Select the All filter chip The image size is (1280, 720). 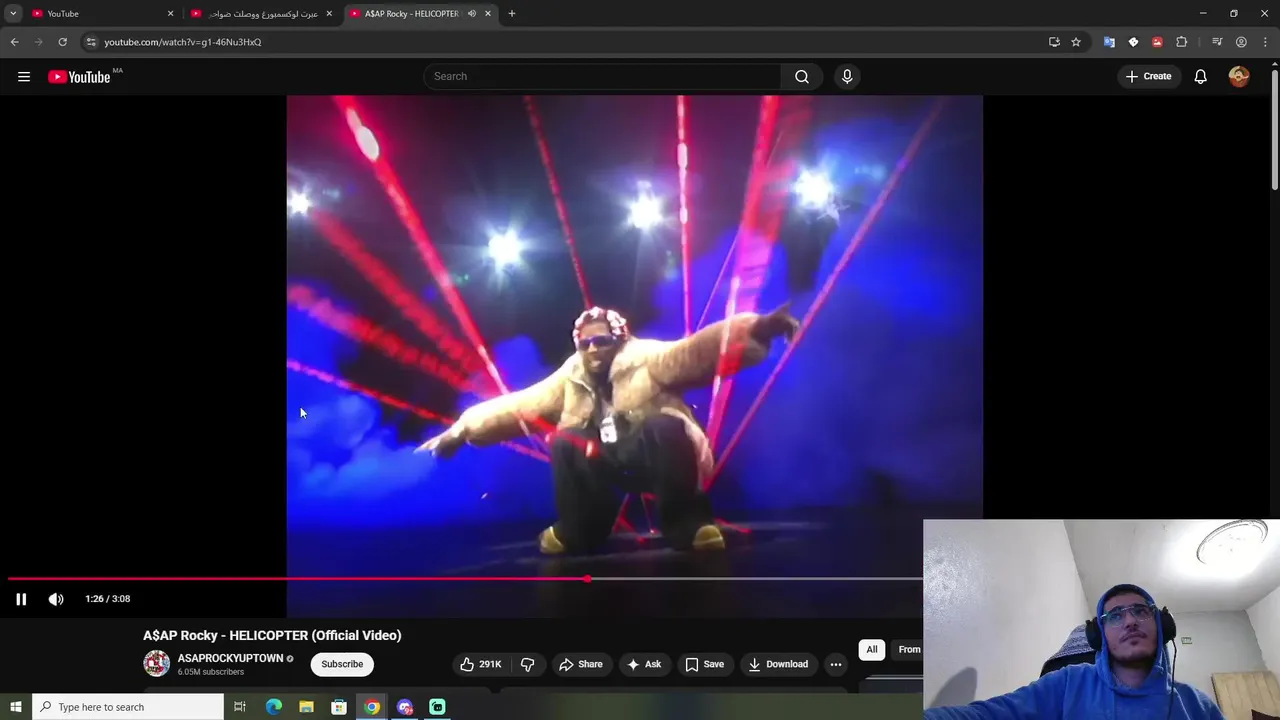click(872, 650)
